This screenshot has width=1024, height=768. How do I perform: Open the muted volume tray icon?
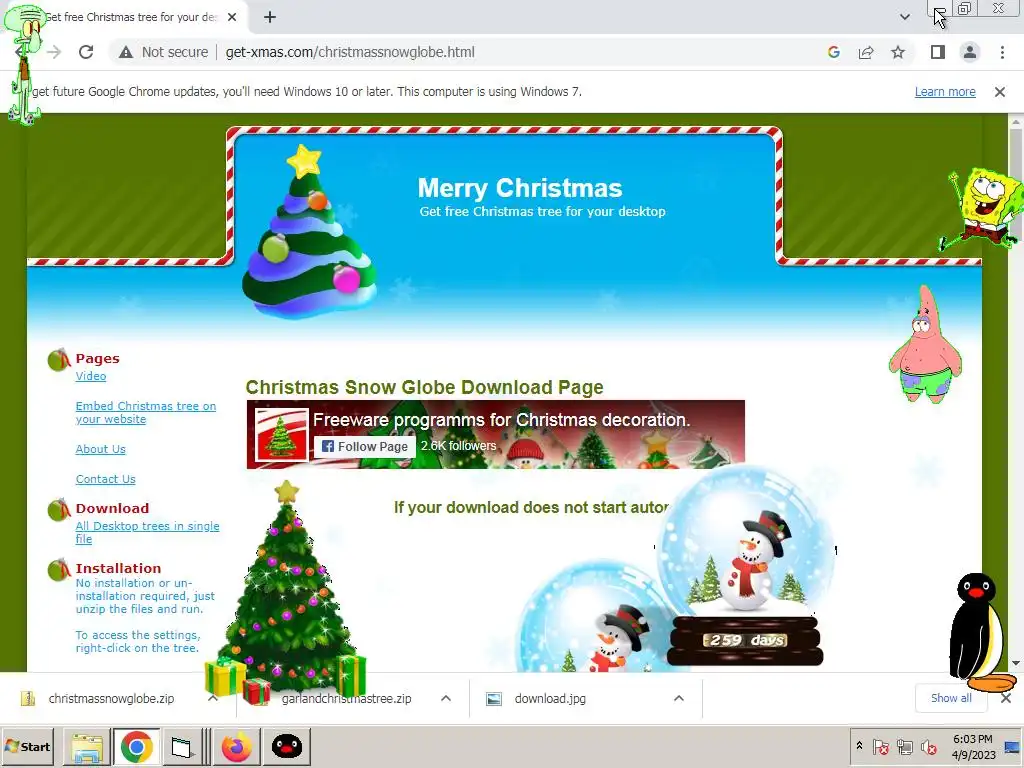click(x=928, y=746)
